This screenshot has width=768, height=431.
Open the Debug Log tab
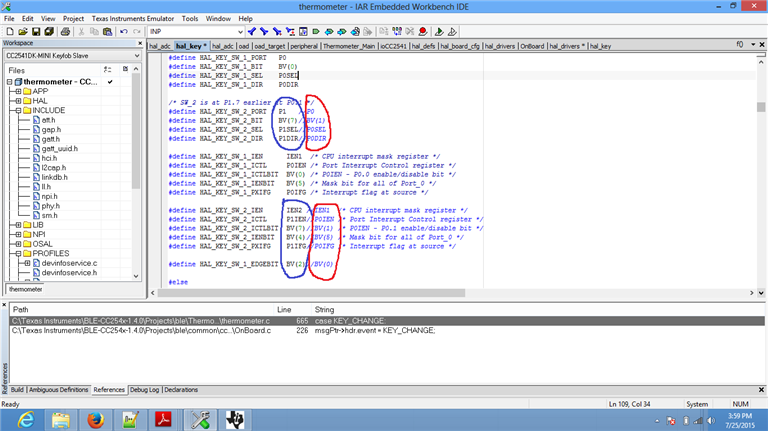(144, 390)
